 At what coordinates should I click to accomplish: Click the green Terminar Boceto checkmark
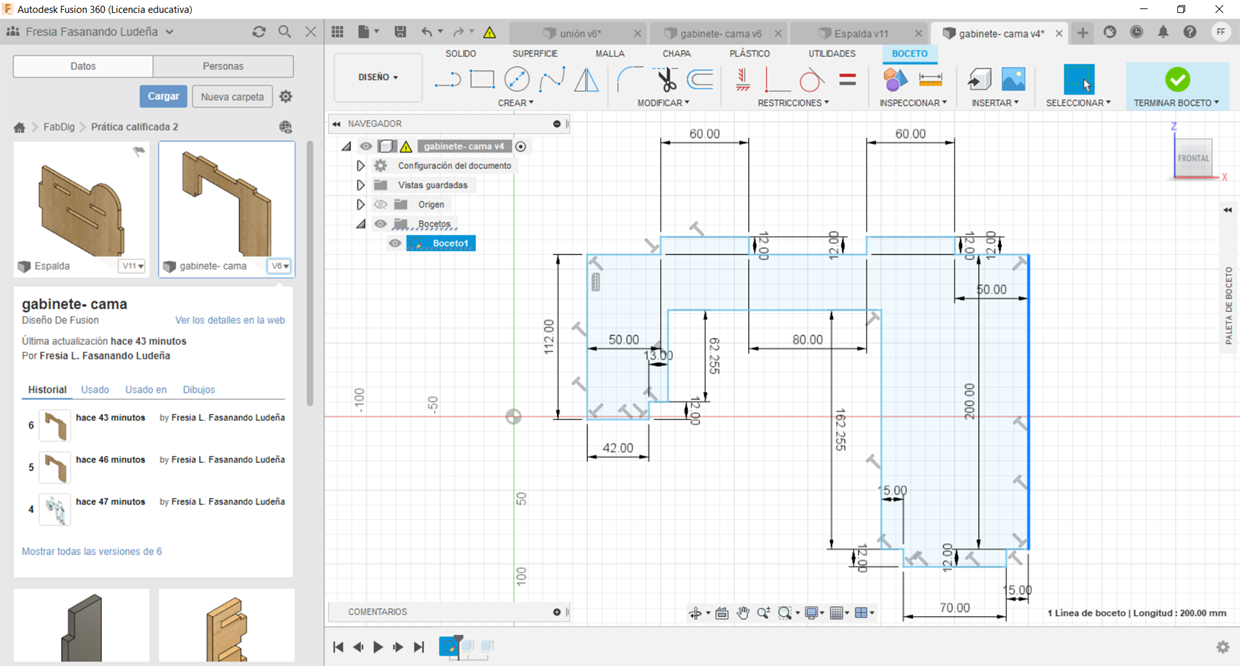pos(1177,79)
